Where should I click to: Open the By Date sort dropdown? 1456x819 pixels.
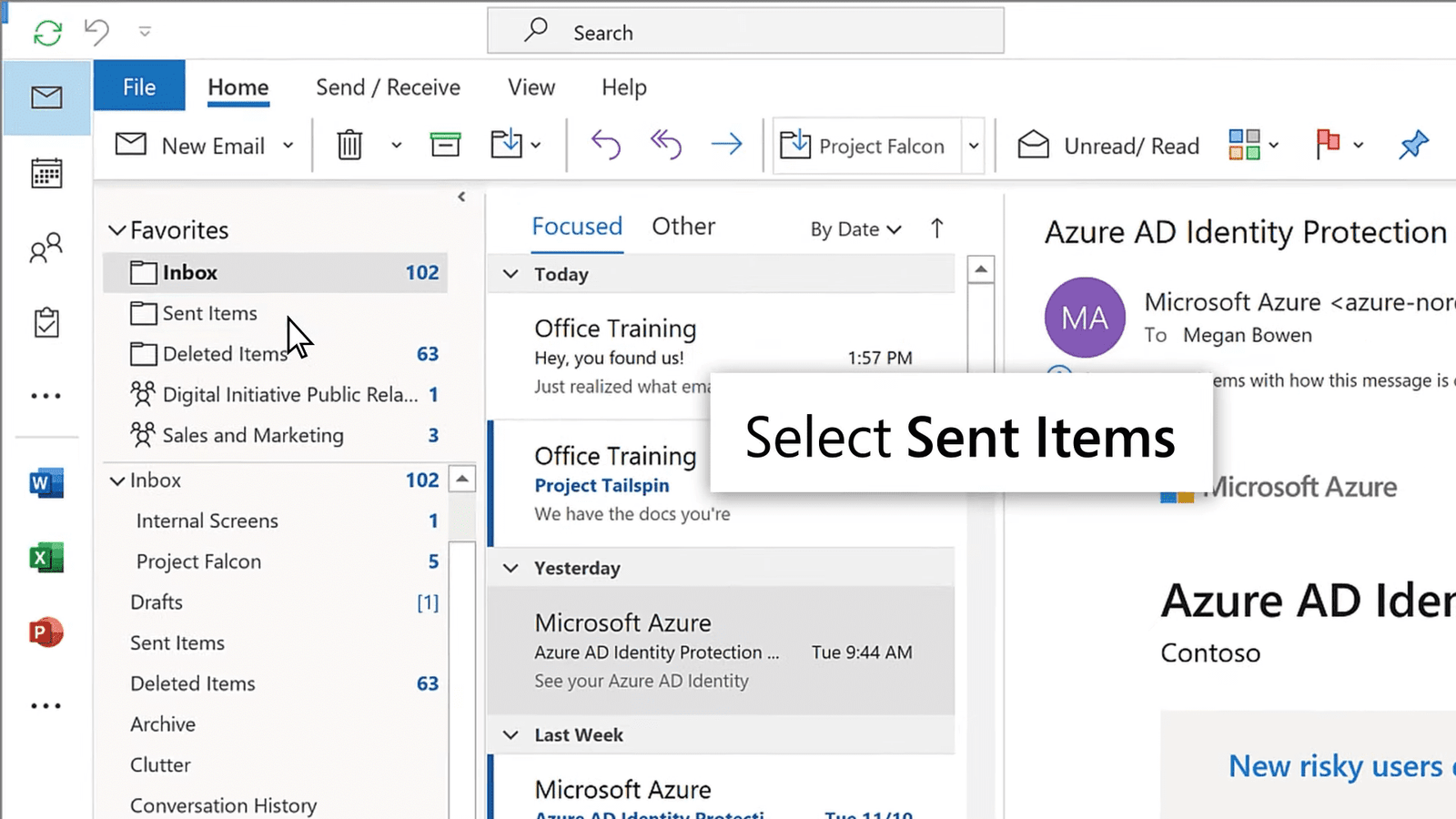pos(855,229)
